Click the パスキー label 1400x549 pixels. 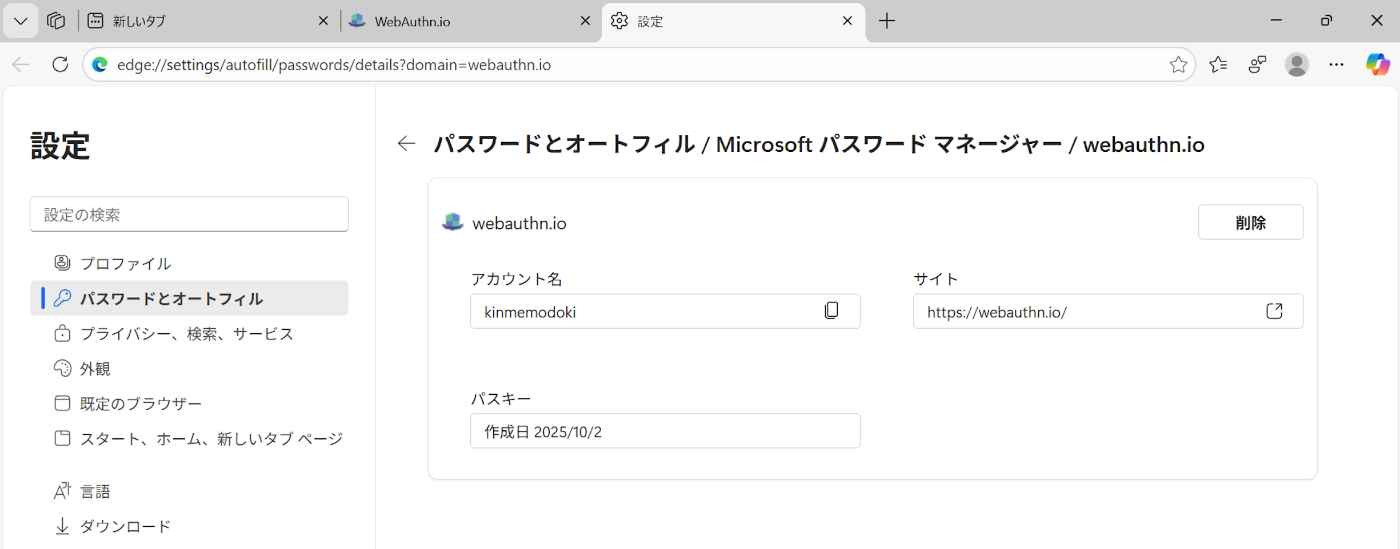[501, 399]
